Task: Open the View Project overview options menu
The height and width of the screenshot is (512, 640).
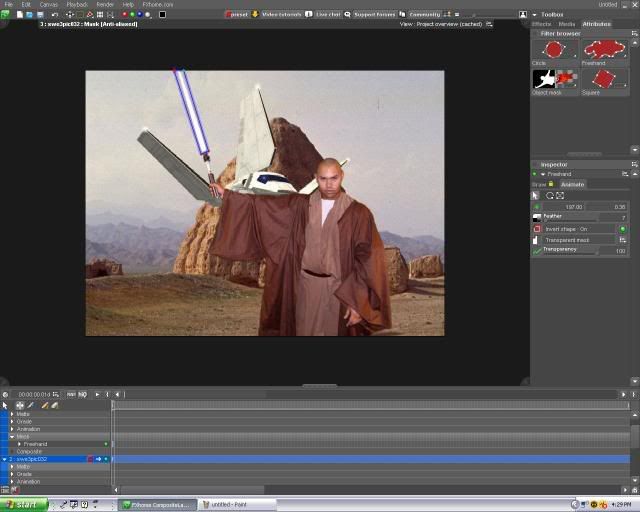Action: (489, 24)
